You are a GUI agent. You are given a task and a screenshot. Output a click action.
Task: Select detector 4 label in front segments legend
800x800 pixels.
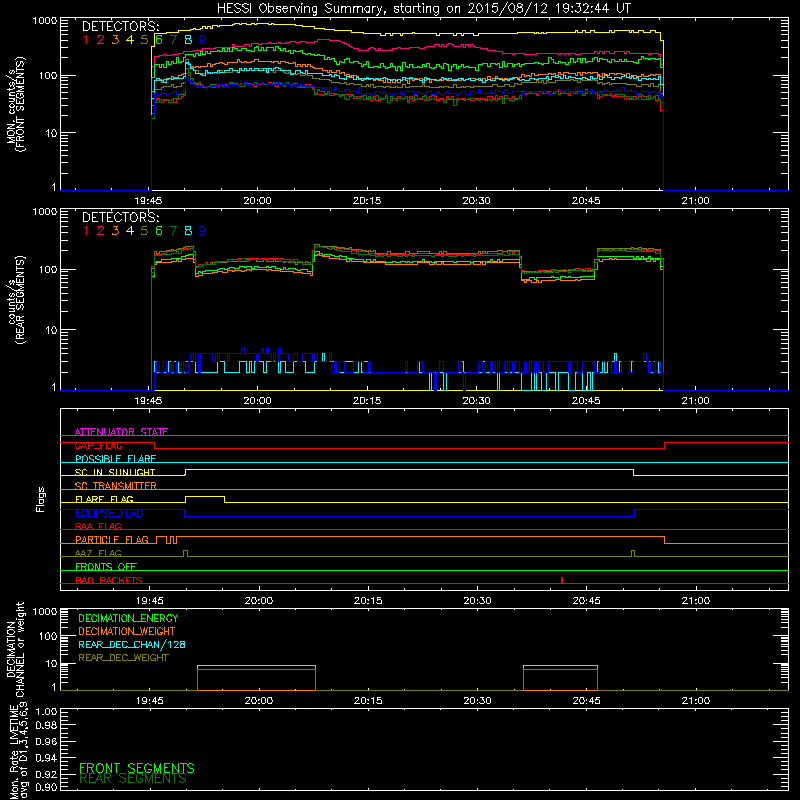click(130, 39)
